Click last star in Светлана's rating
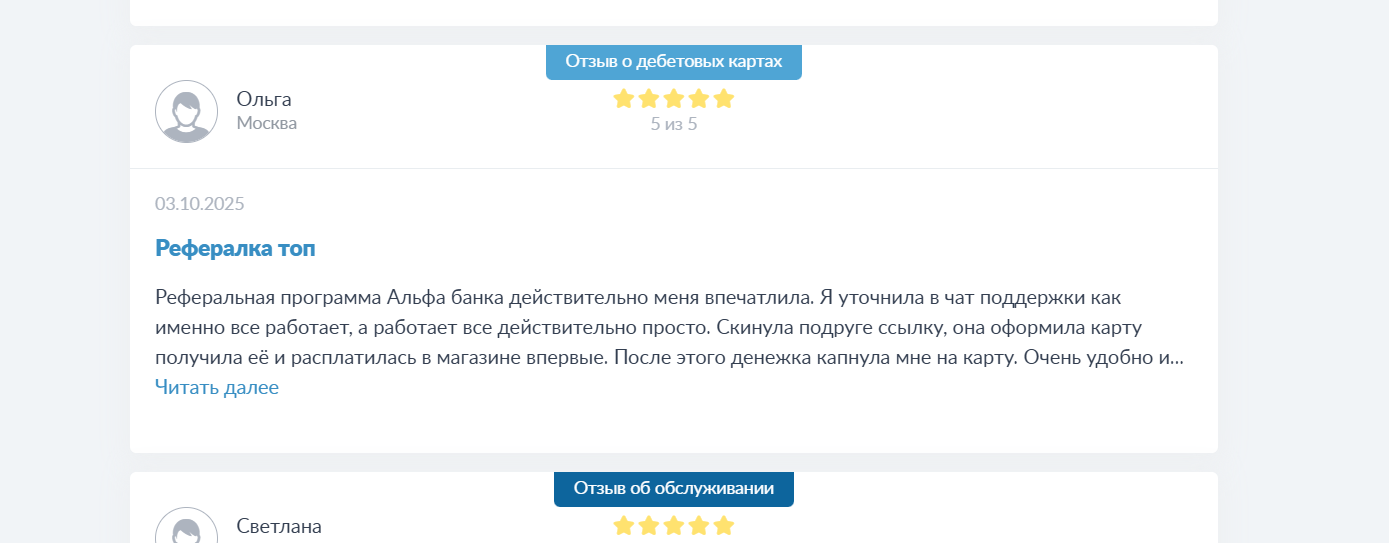This screenshot has height=543, width=1389. (724, 525)
